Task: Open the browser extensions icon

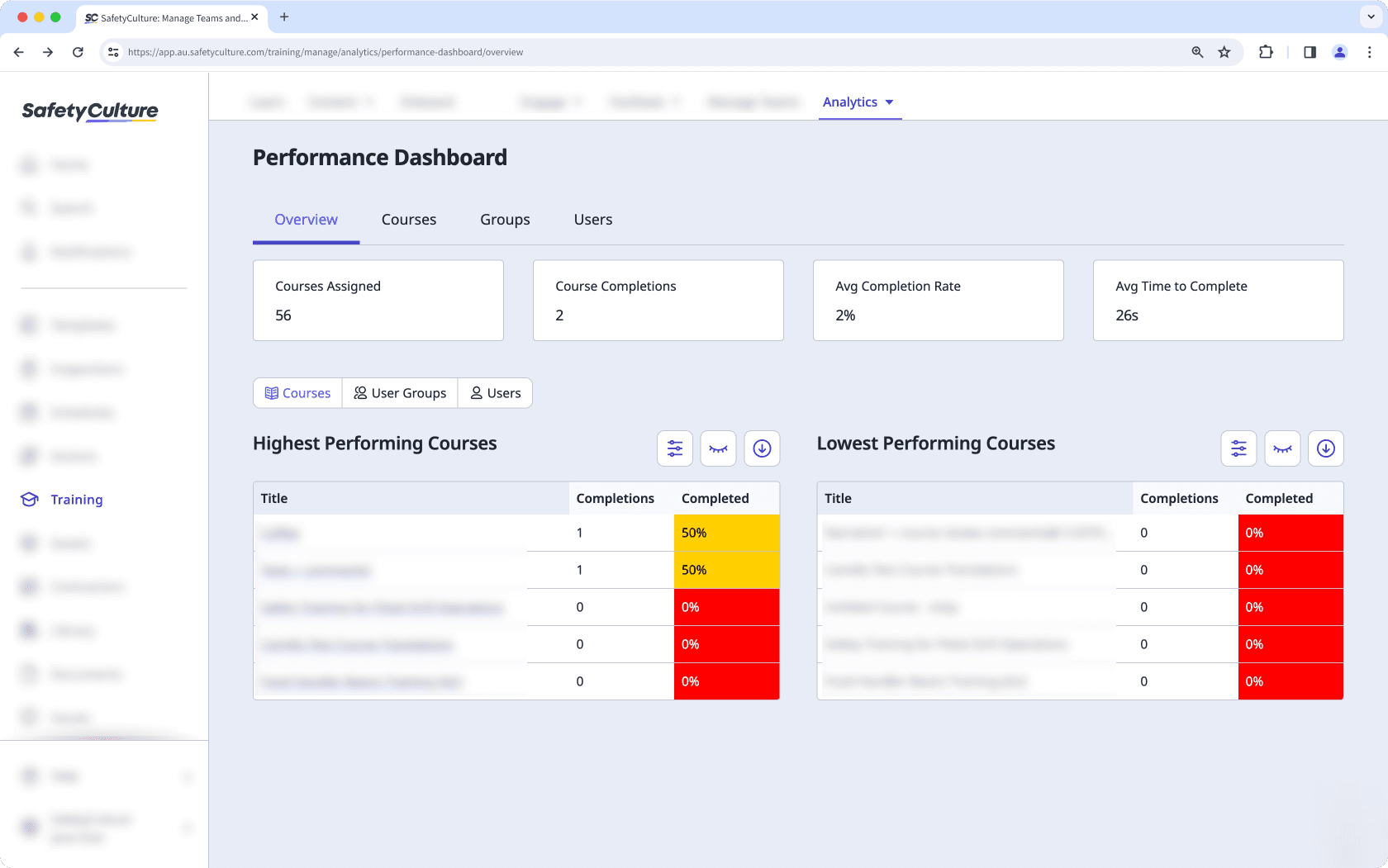Action: pos(1266,51)
